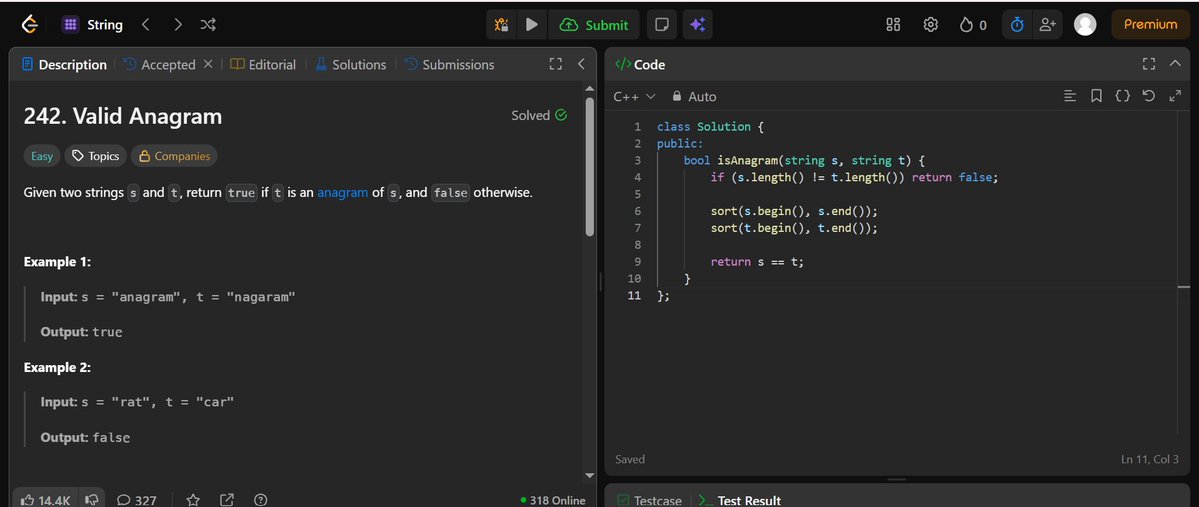
Task: Dislike the problem with thumbs down
Action: pos(93,500)
